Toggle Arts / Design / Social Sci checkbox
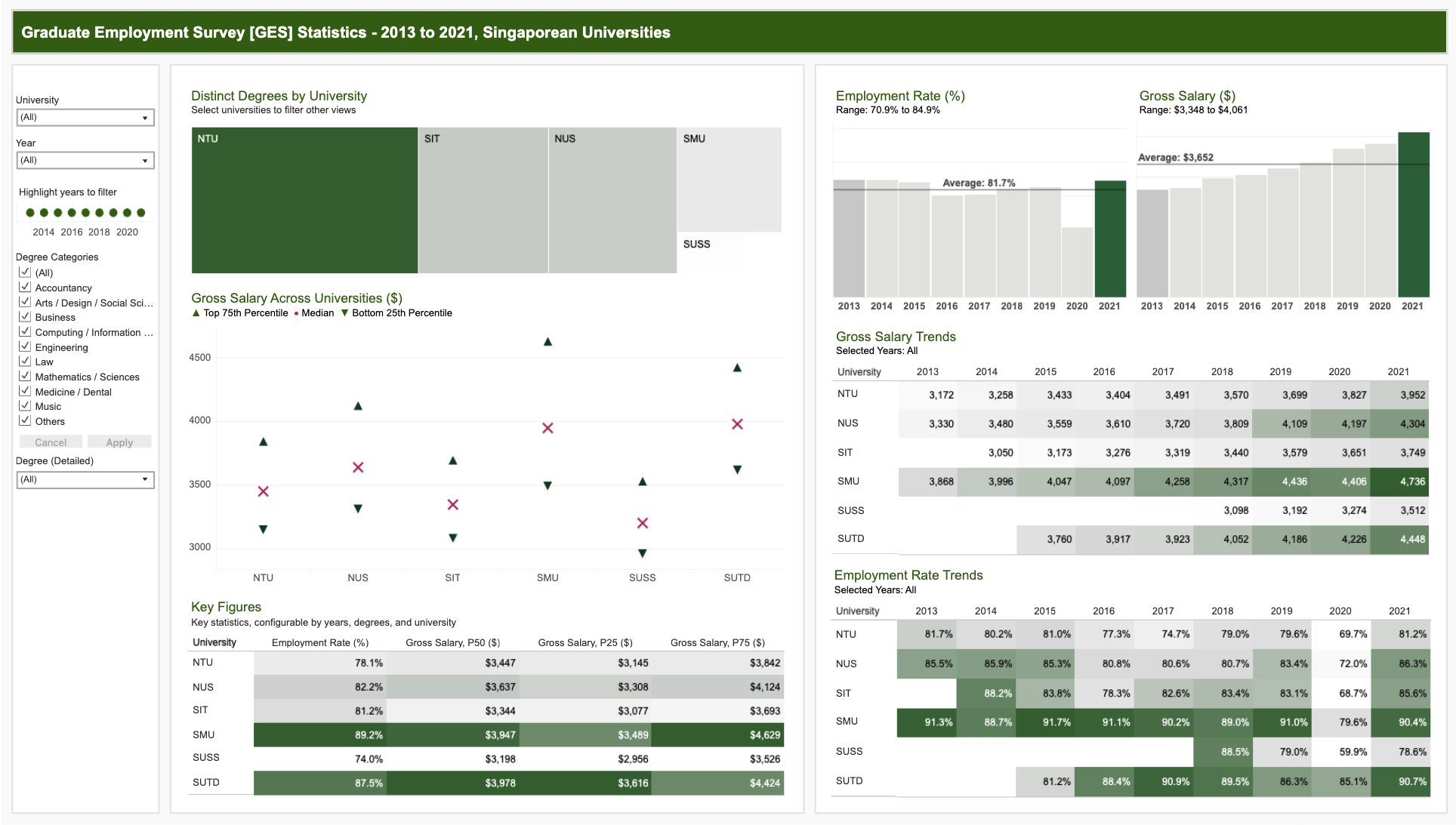This screenshot has height=825, width=1456. point(25,303)
